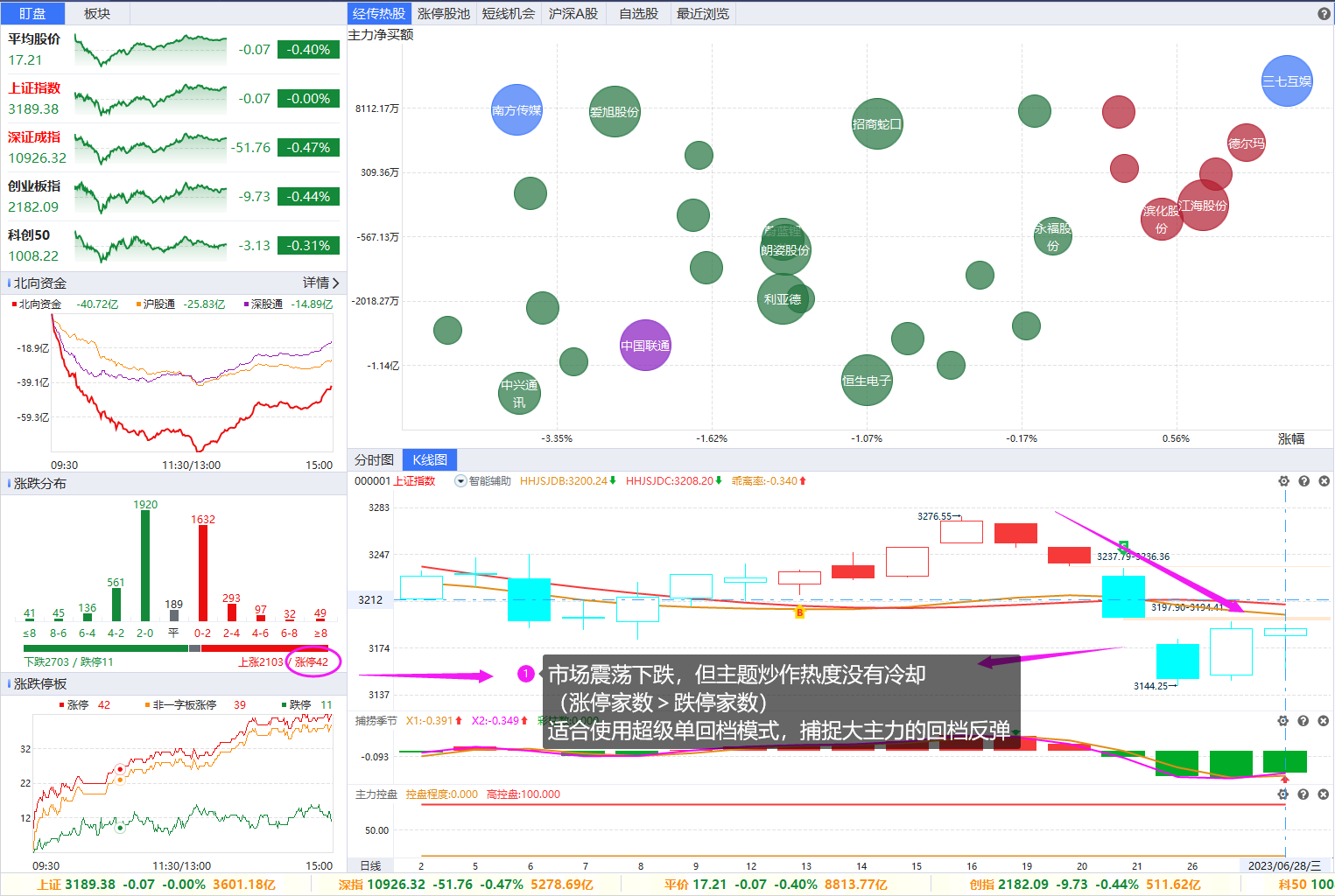Switch to 沪深A股 tab

tap(573, 13)
